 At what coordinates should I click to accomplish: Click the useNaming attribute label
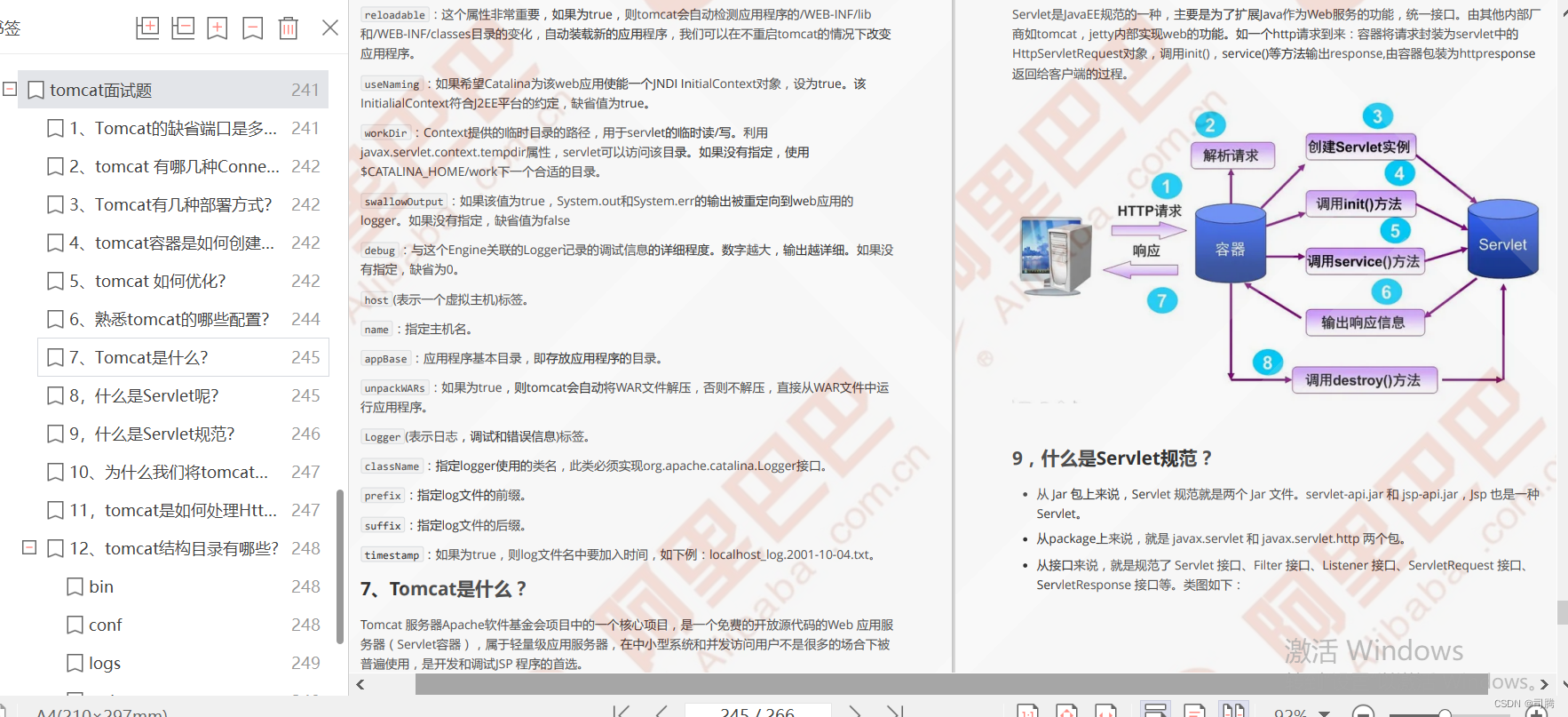pos(392,84)
